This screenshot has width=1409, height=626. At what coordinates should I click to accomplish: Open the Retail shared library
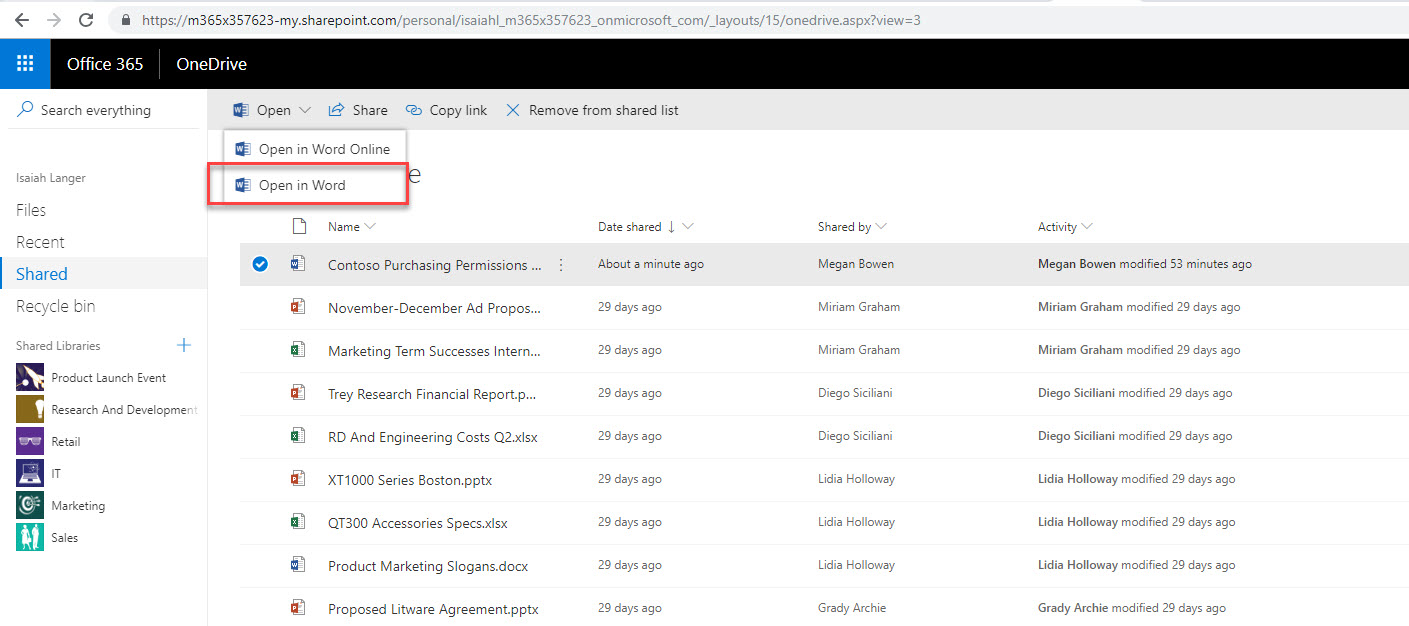pos(66,442)
